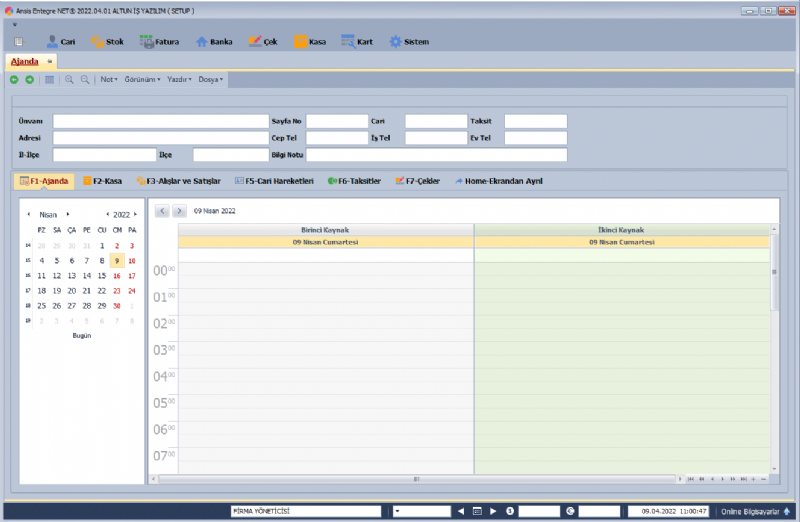
Task: Click the Online Bilgisayarlar up arrow icon
Action: pos(787,511)
